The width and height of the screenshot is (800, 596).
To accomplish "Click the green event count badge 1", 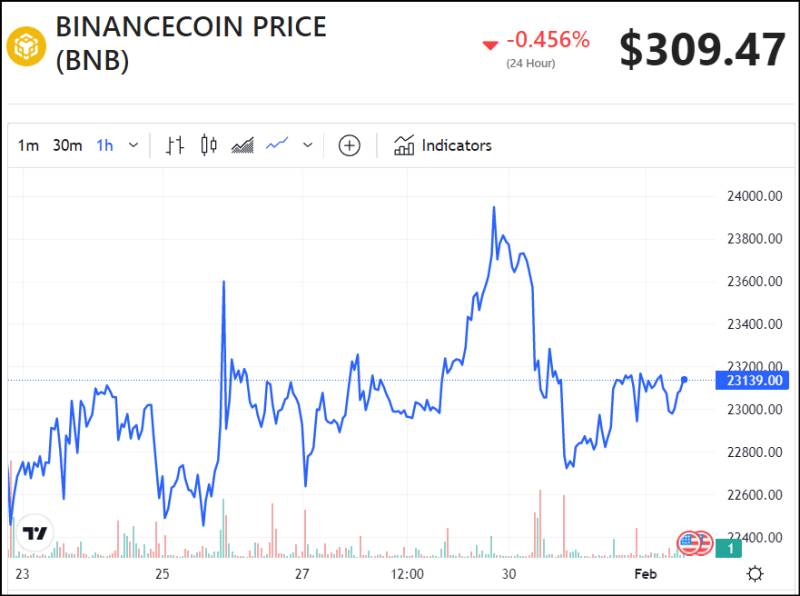I will (x=728, y=548).
